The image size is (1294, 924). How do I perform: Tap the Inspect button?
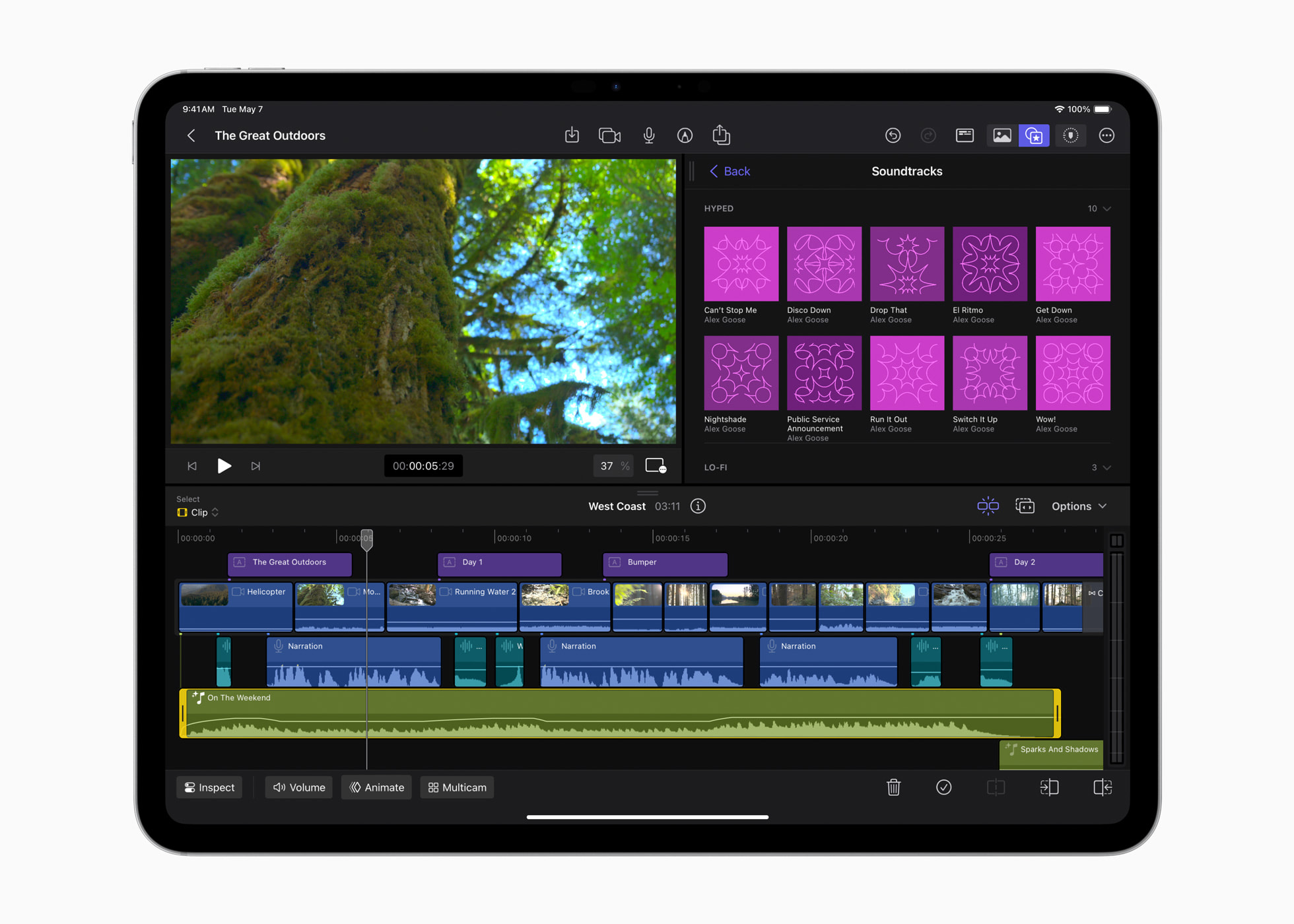pos(209,787)
